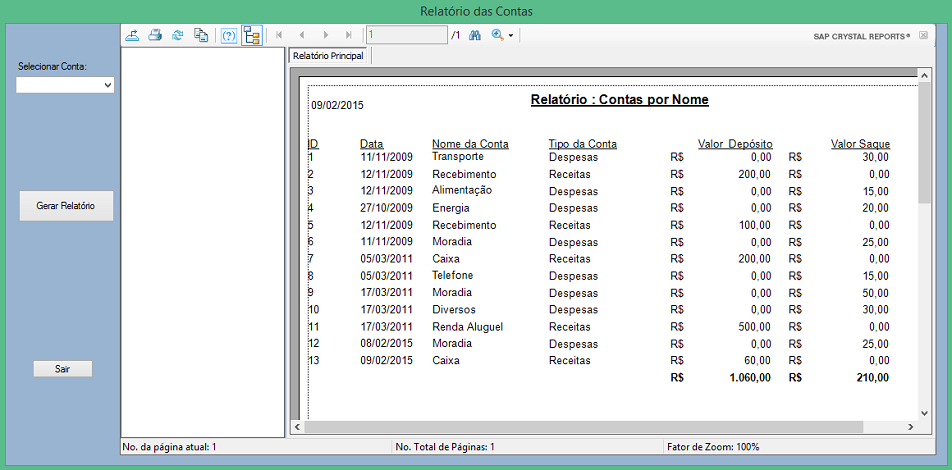Click the SAP CRYSTAL REPORTS logo text

[x=862, y=36]
